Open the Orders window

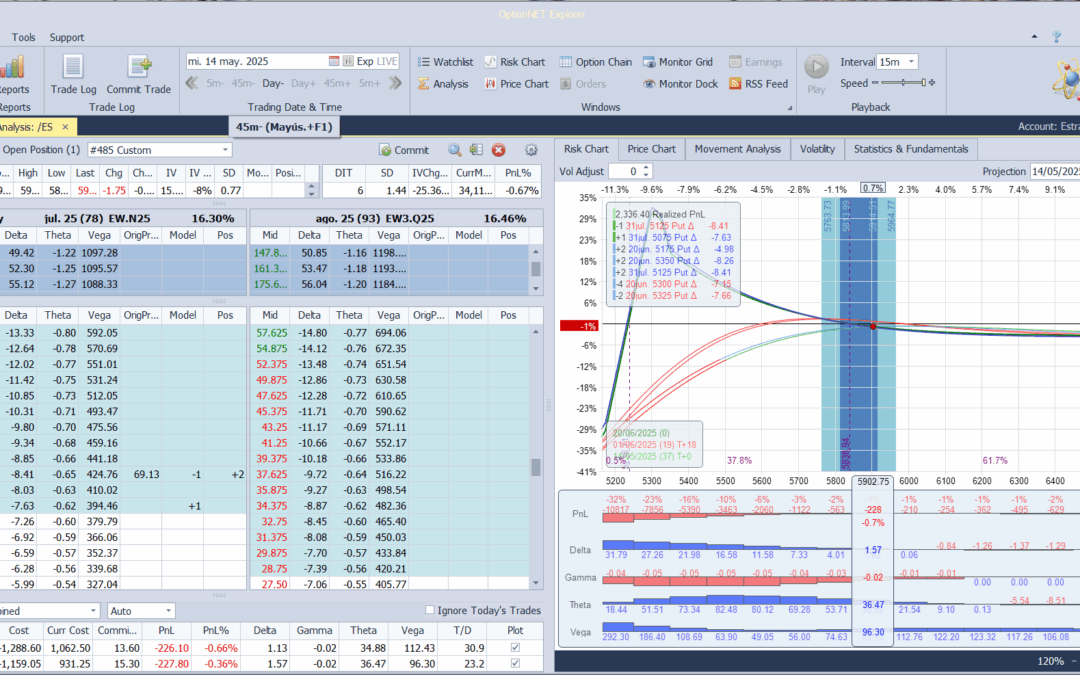coord(583,84)
